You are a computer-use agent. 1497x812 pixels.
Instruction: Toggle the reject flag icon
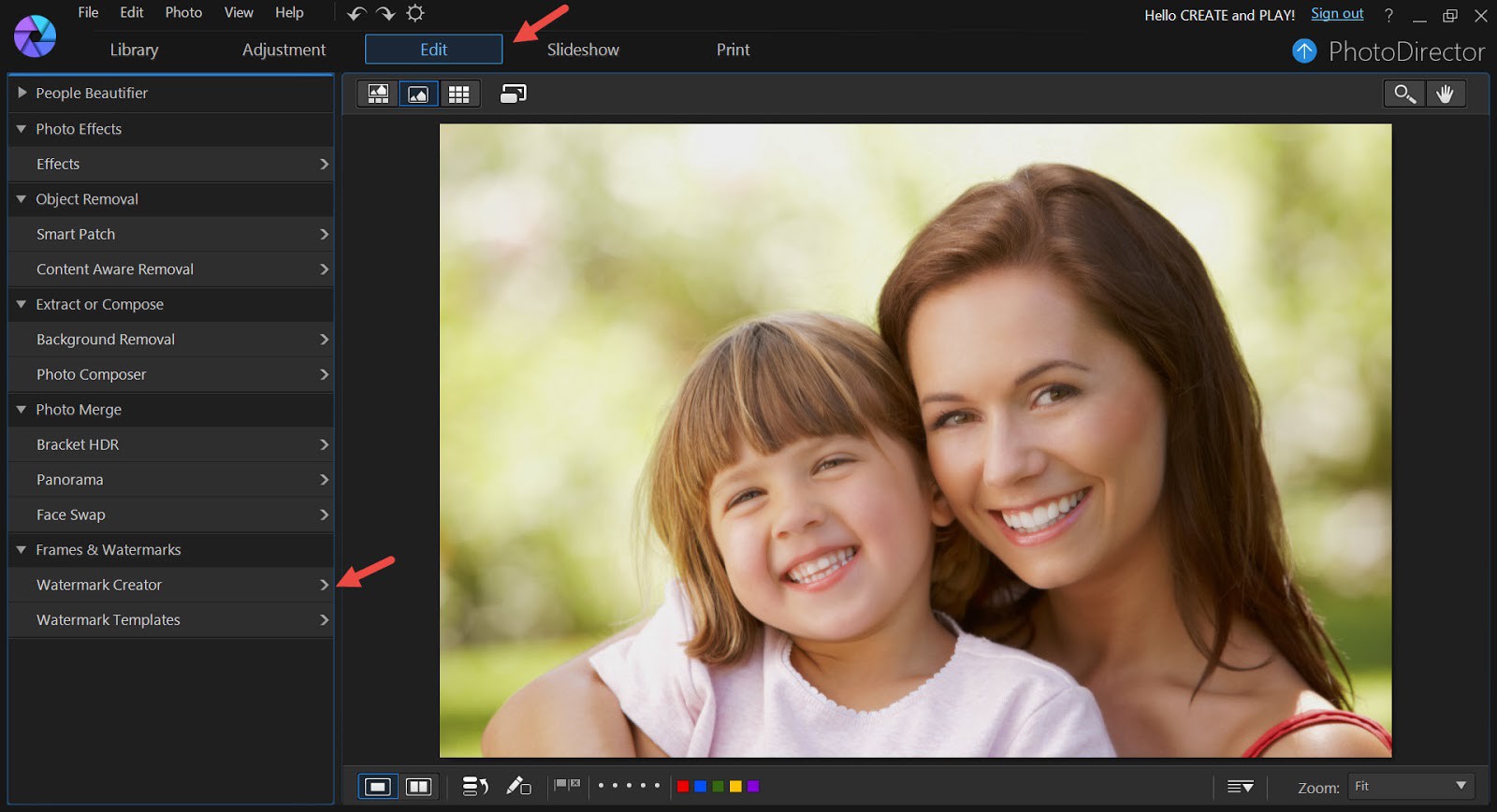[x=575, y=784]
